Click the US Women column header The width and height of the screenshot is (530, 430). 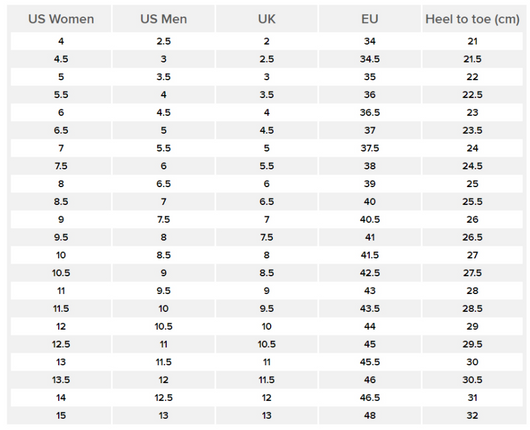[61, 19]
